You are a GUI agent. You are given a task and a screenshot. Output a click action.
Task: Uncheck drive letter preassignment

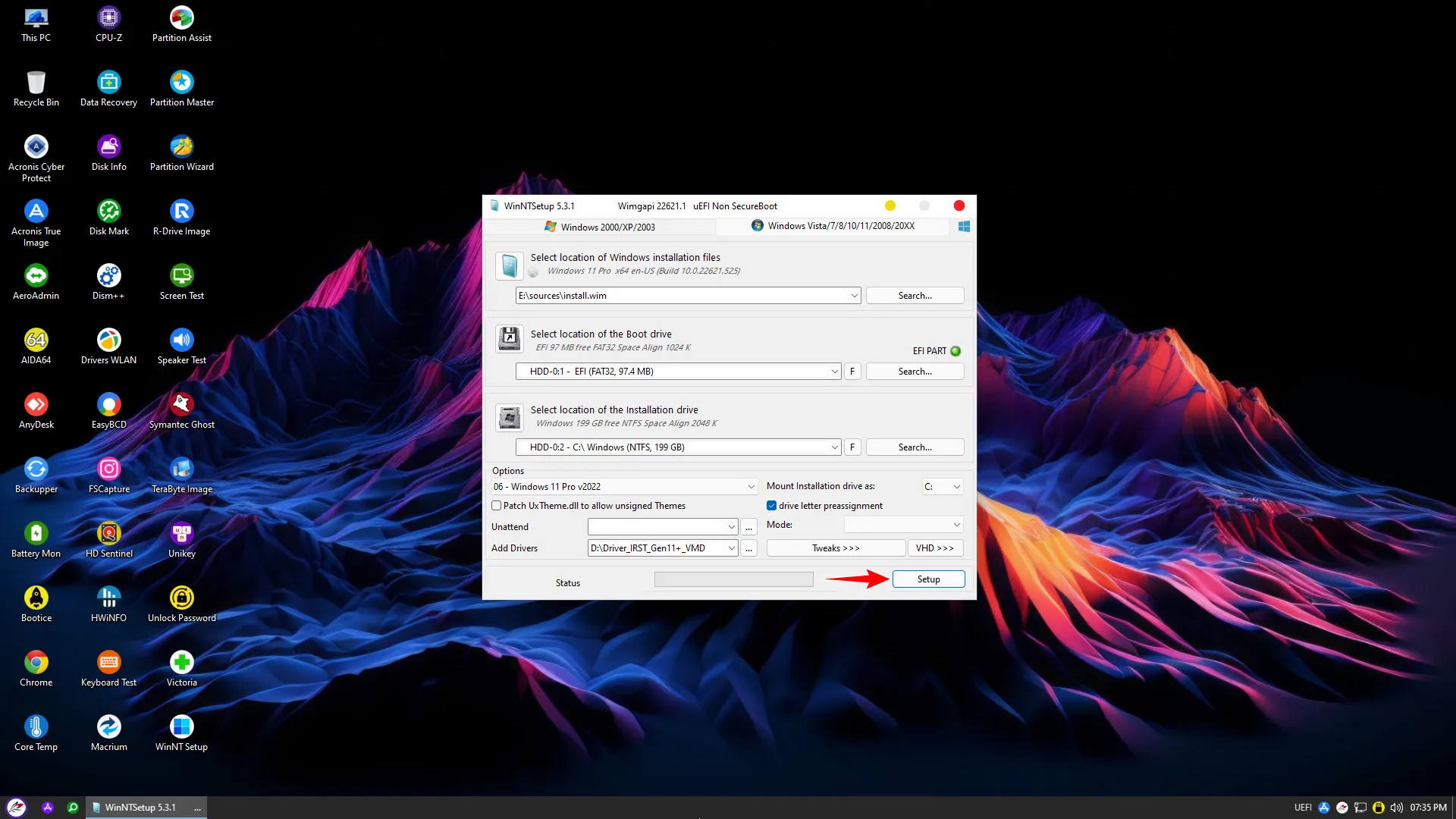(771, 506)
